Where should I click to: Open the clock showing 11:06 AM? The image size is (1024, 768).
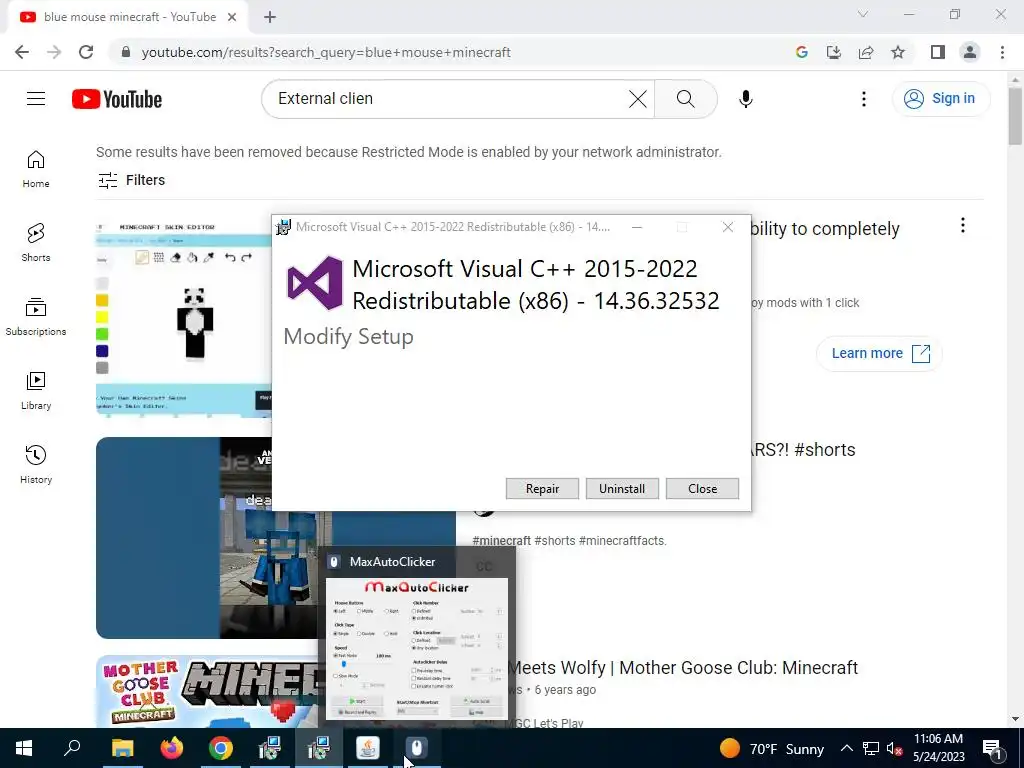938,748
